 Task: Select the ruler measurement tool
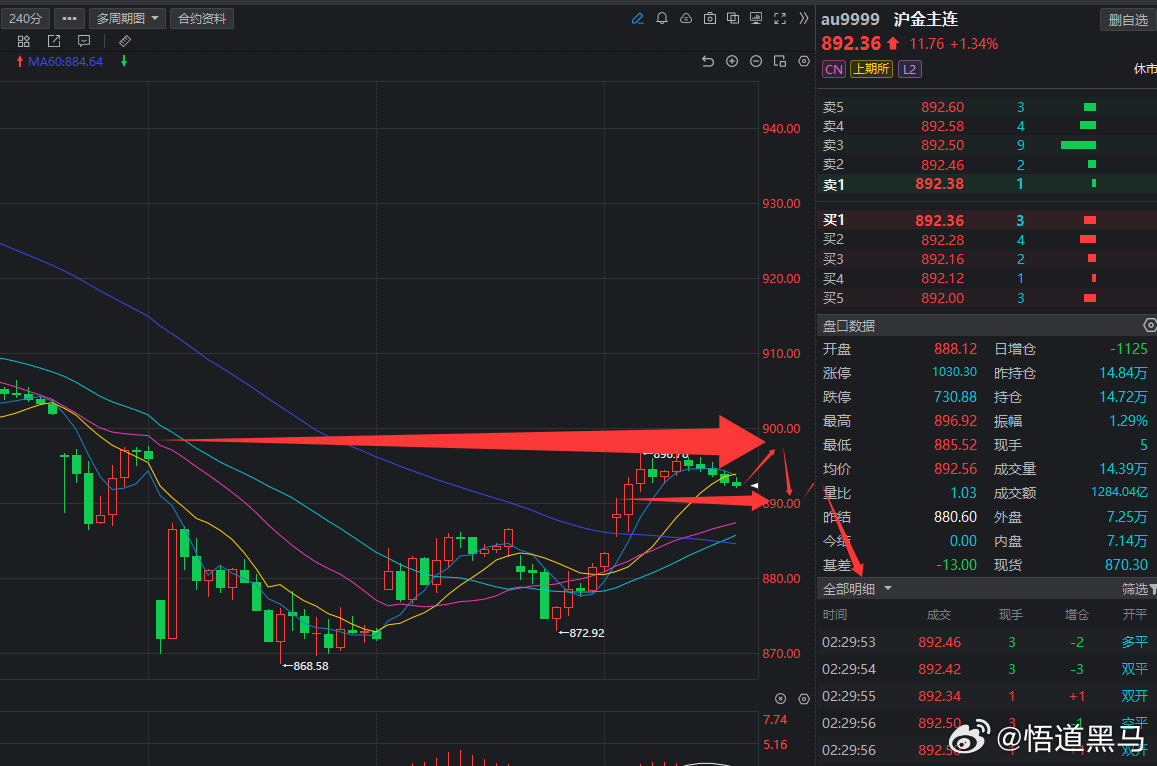point(125,41)
